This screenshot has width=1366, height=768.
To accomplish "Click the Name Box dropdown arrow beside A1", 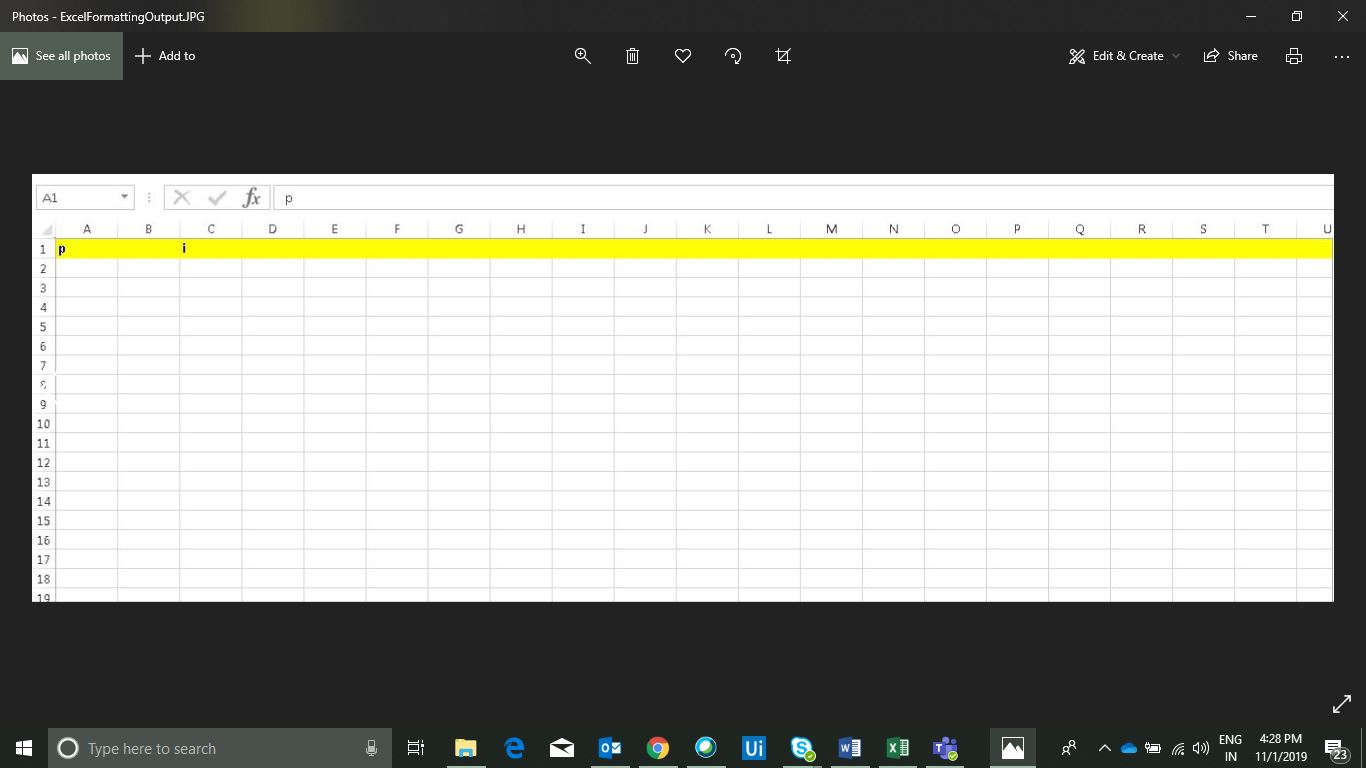I will point(124,197).
